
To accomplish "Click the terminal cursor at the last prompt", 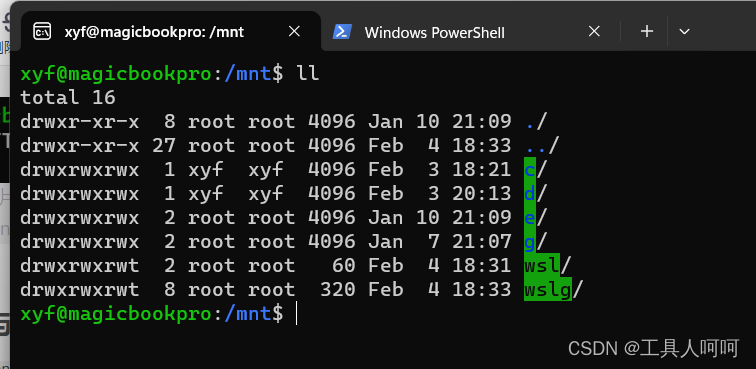I will pos(297,314).
